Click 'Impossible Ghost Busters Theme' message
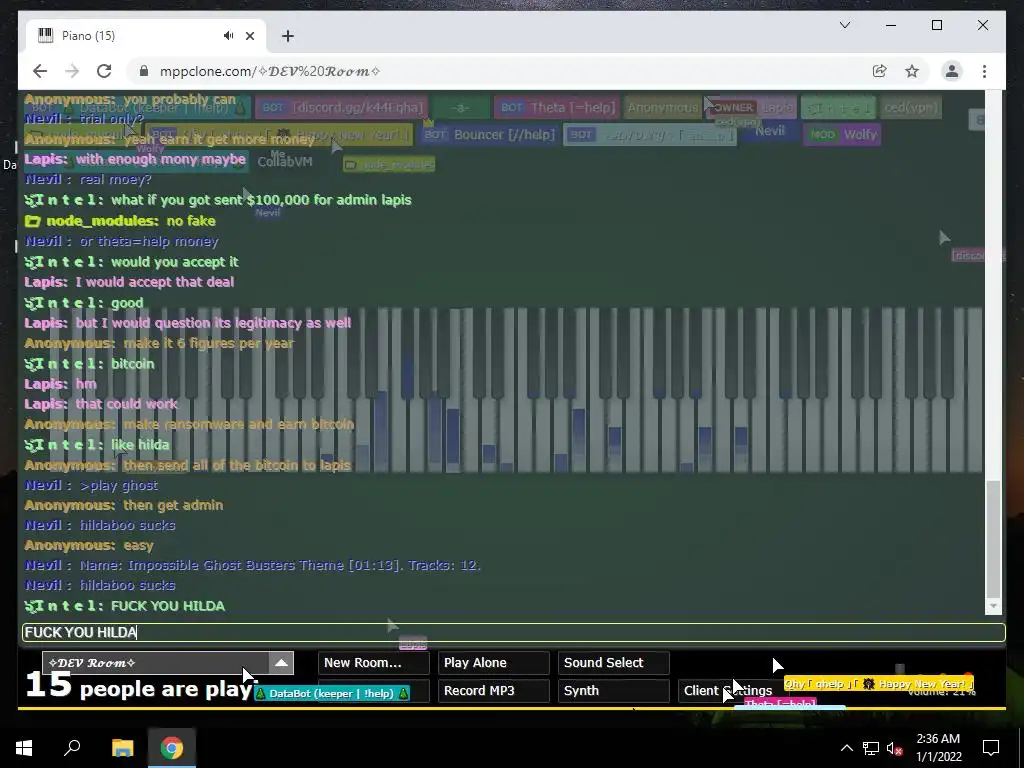Viewport: 1024px width, 768px height. click(280, 566)
